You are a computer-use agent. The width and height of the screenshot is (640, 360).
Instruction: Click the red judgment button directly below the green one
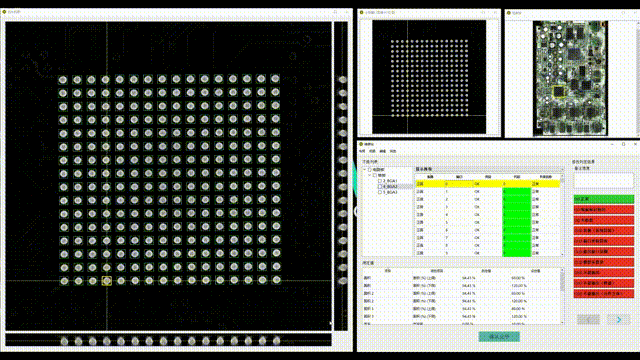pyautogui.click(x=604, y=209)
